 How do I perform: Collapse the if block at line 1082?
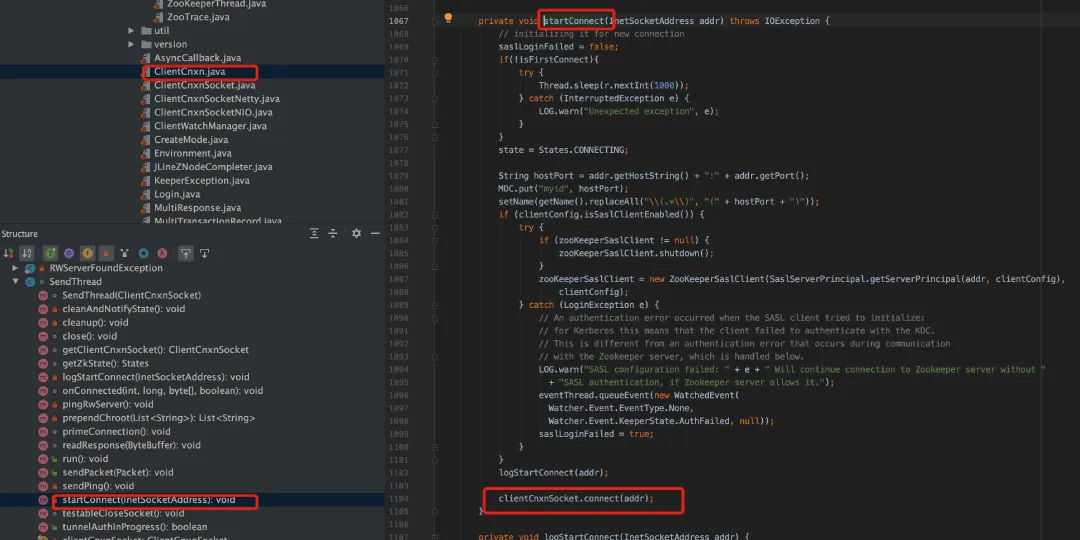coord(435,214)
